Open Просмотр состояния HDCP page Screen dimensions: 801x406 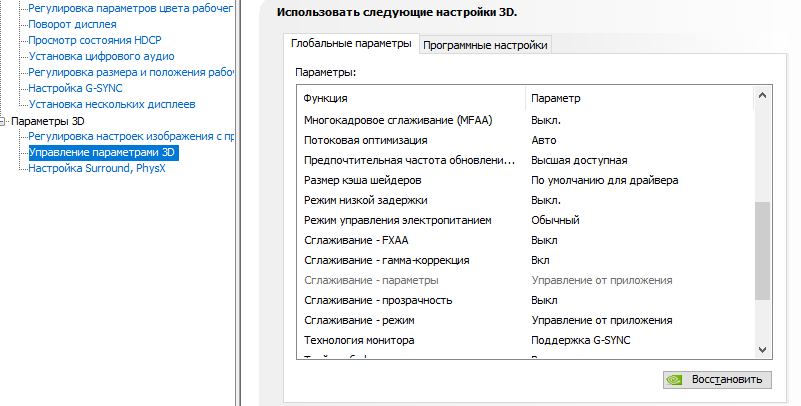[95, 40]
